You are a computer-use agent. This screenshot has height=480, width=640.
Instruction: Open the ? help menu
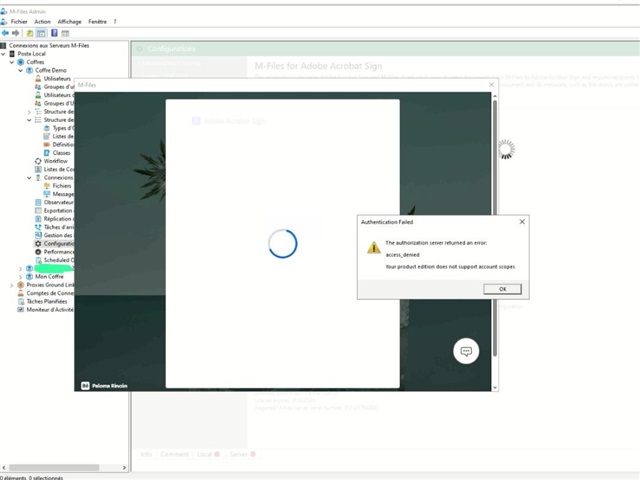point(115,22)
